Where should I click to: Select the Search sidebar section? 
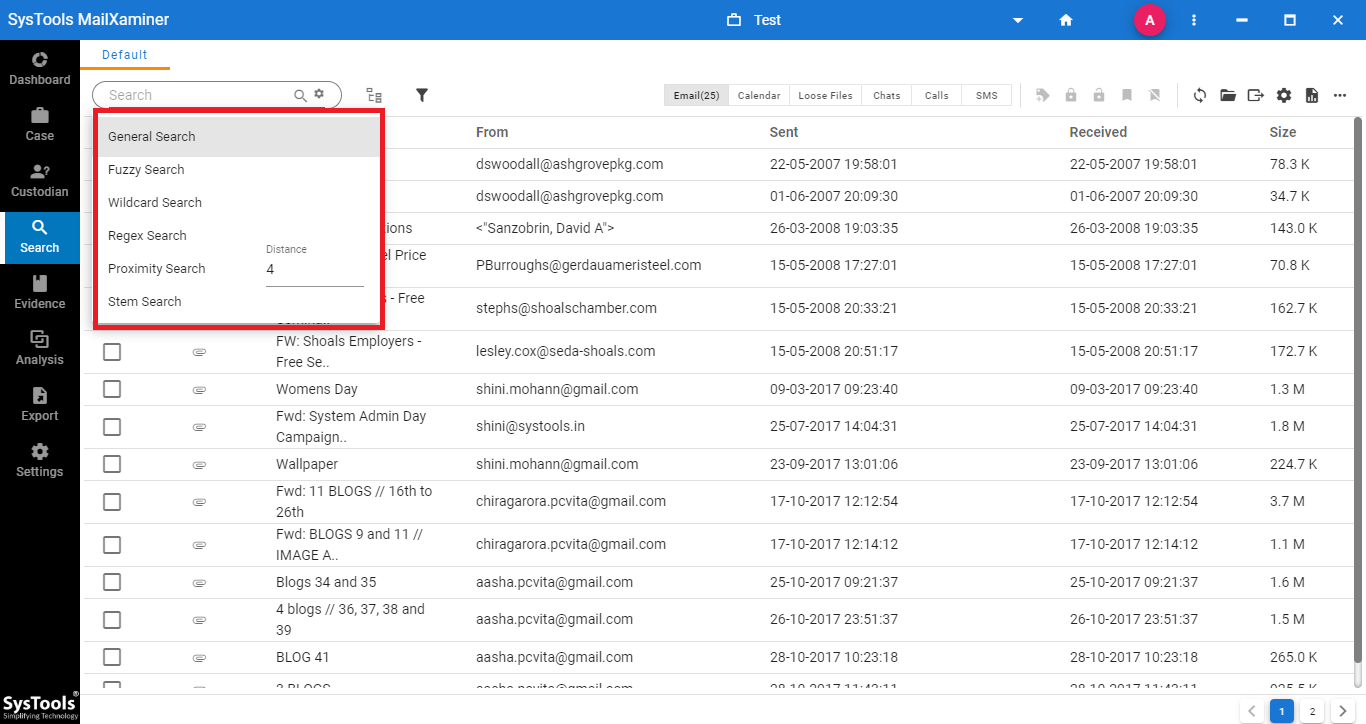point(40,237)
